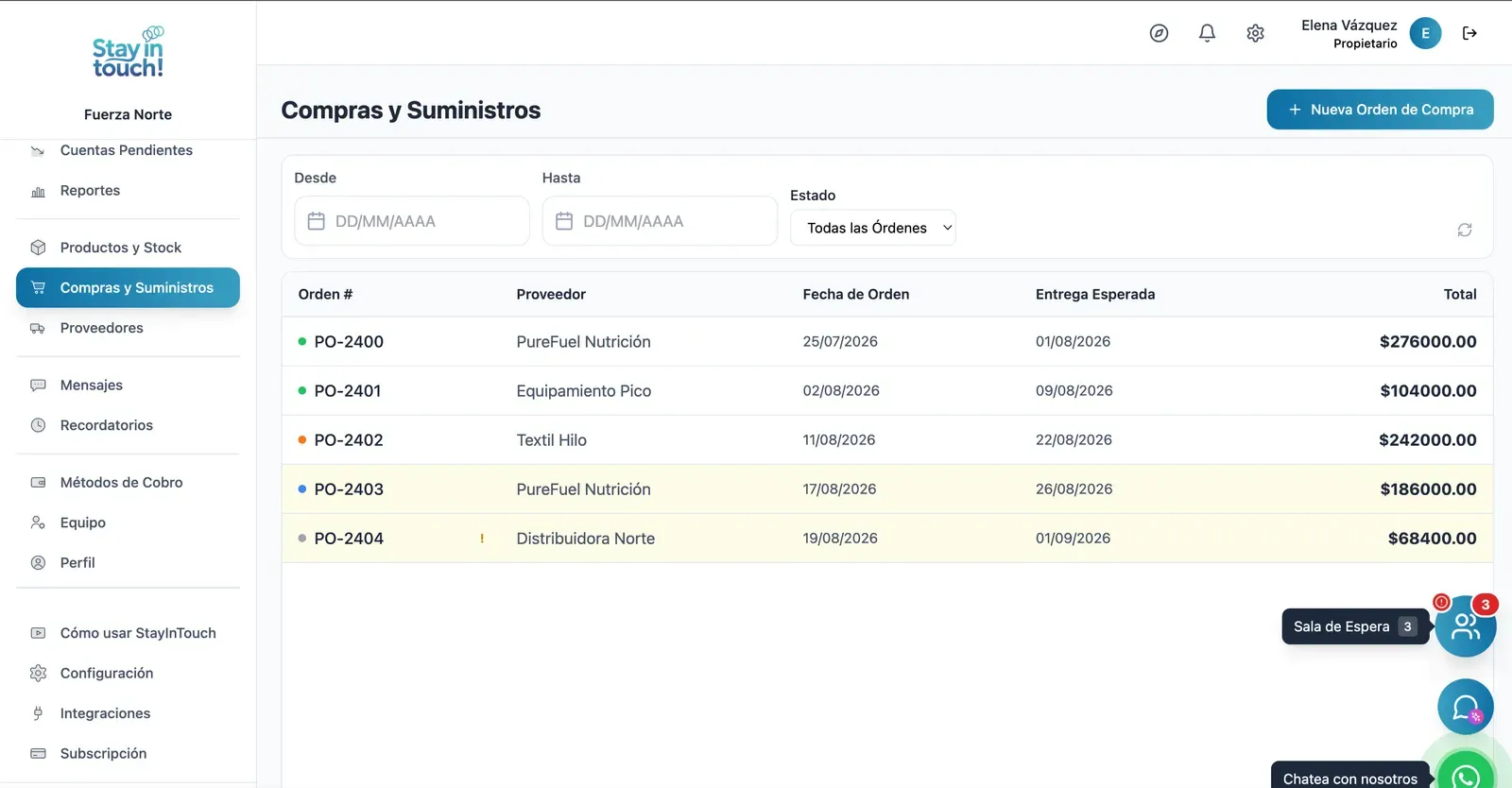
Task: Click the logout arrow icon
Action: (x=1469, y=33)
